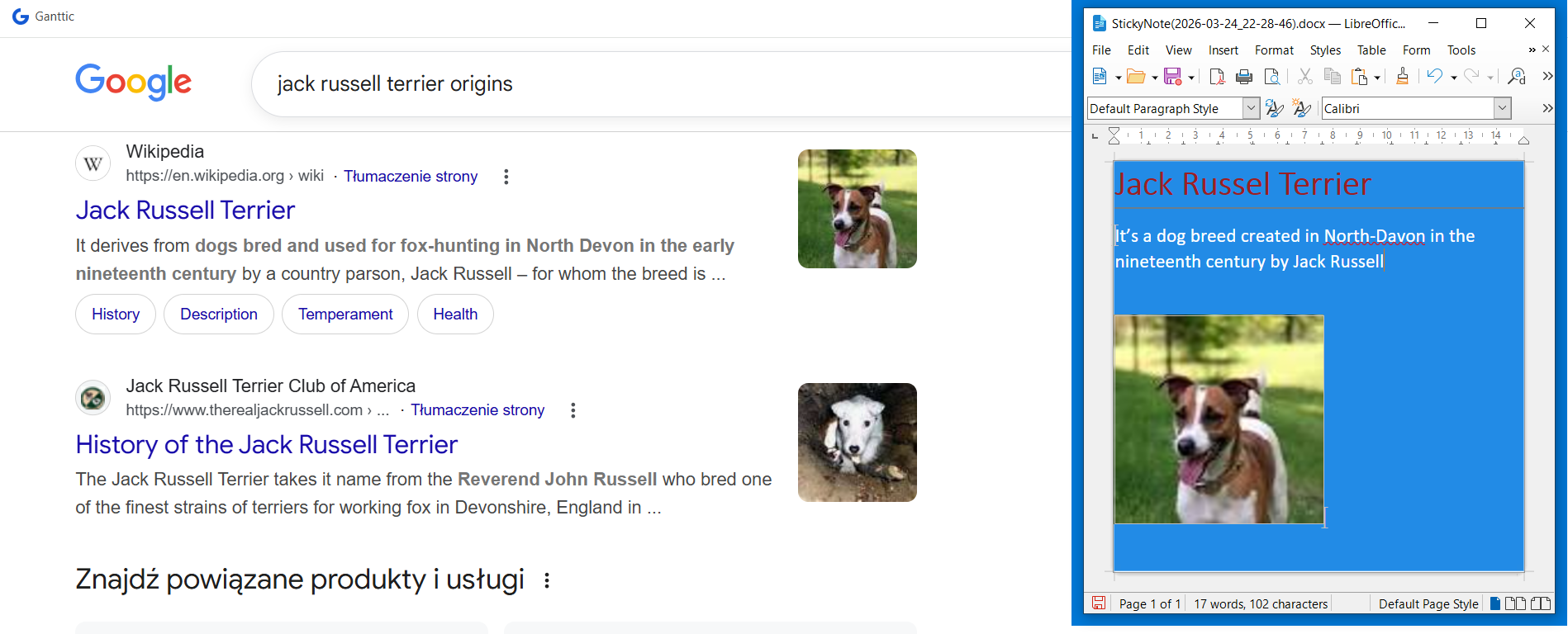
Task: Open the Wikipedia Jack Russell Terrier link
Action: click(x=185, y=211)
